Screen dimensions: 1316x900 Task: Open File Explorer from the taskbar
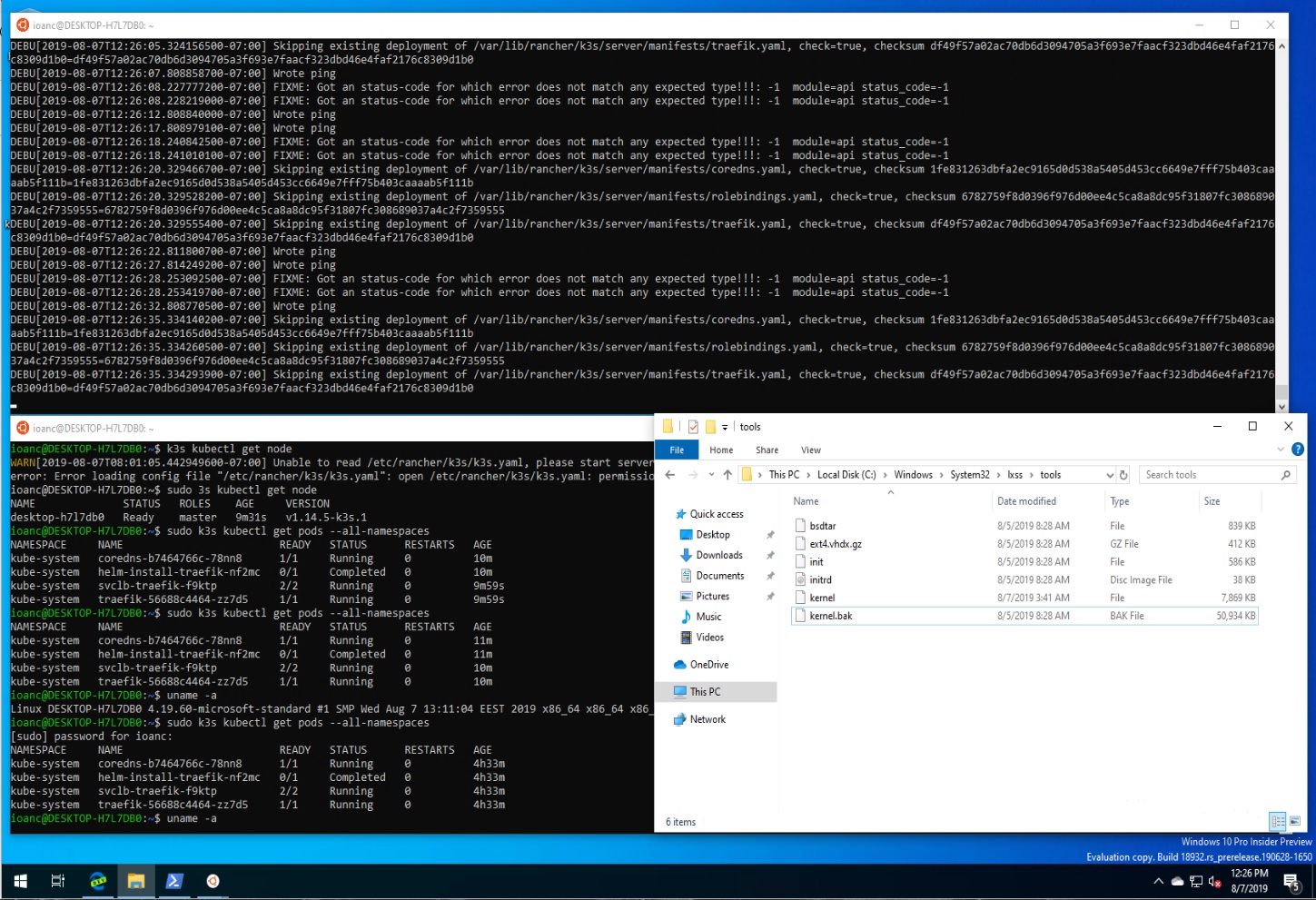[136, 880]
